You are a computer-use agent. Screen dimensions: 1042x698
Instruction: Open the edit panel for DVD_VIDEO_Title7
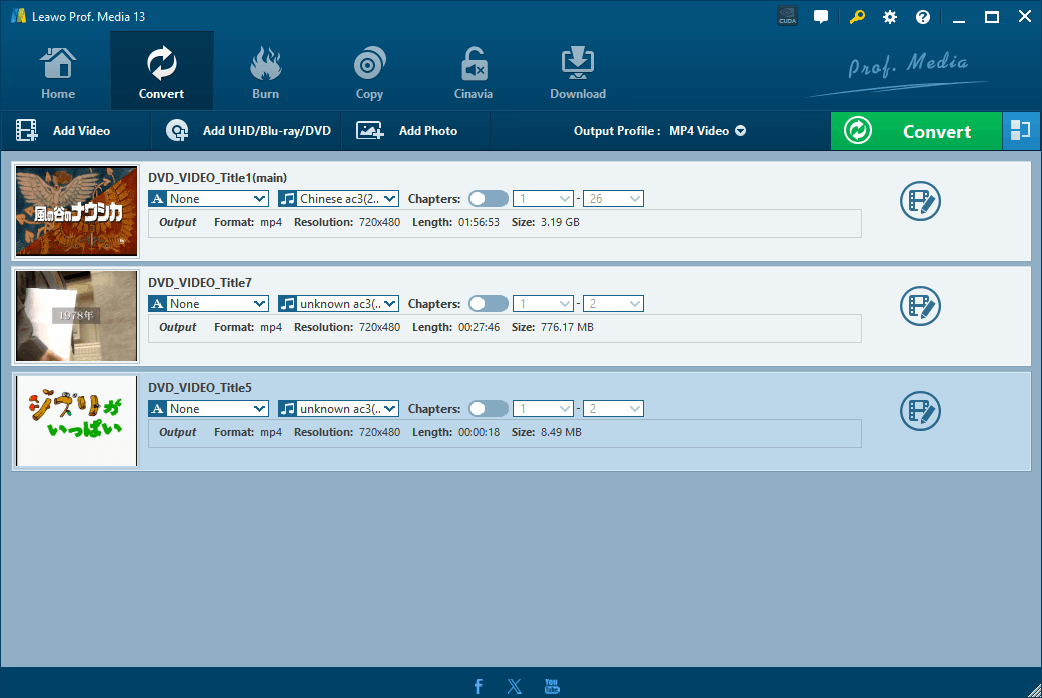(x=920, y=306)
